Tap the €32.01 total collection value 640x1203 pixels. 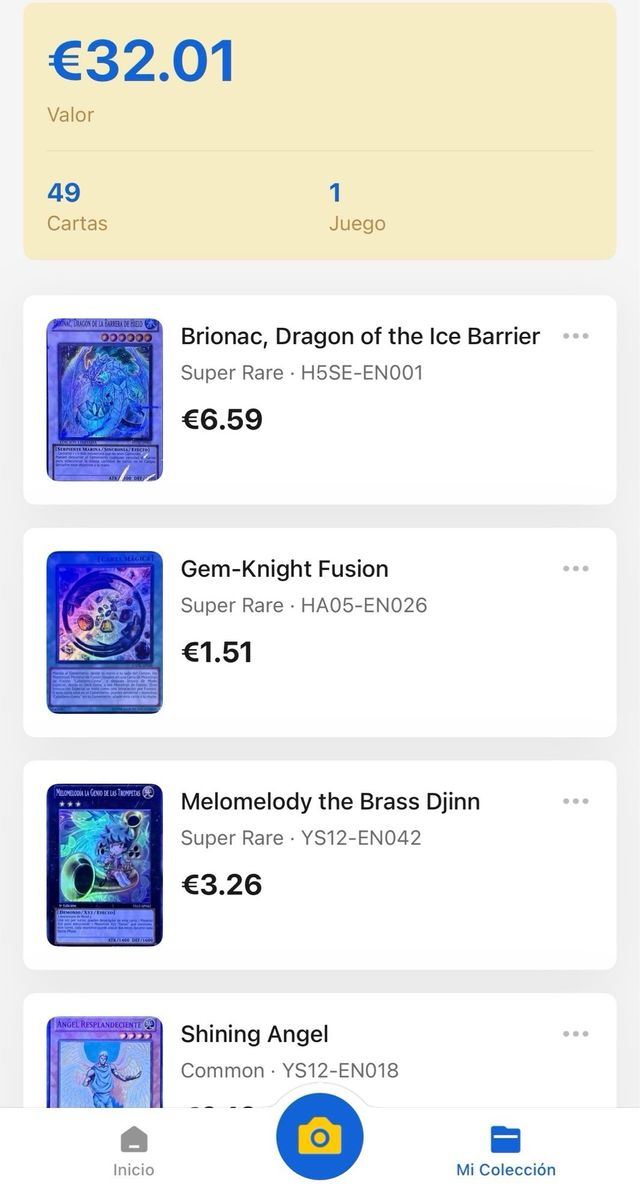point(141,62)
